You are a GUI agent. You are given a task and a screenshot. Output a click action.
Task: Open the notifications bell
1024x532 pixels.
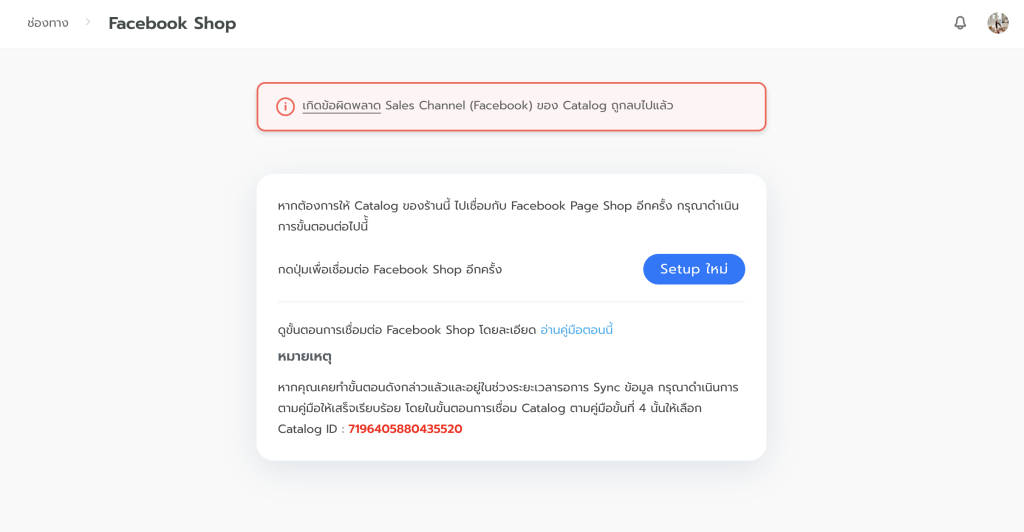(960, 23)
